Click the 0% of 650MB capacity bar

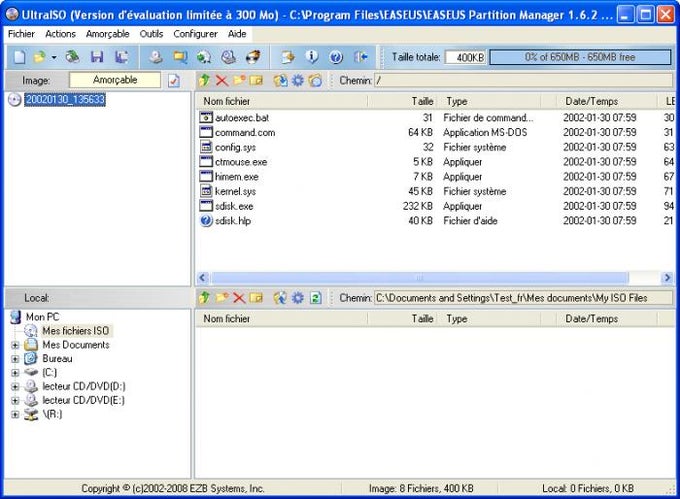coord(580,57)
